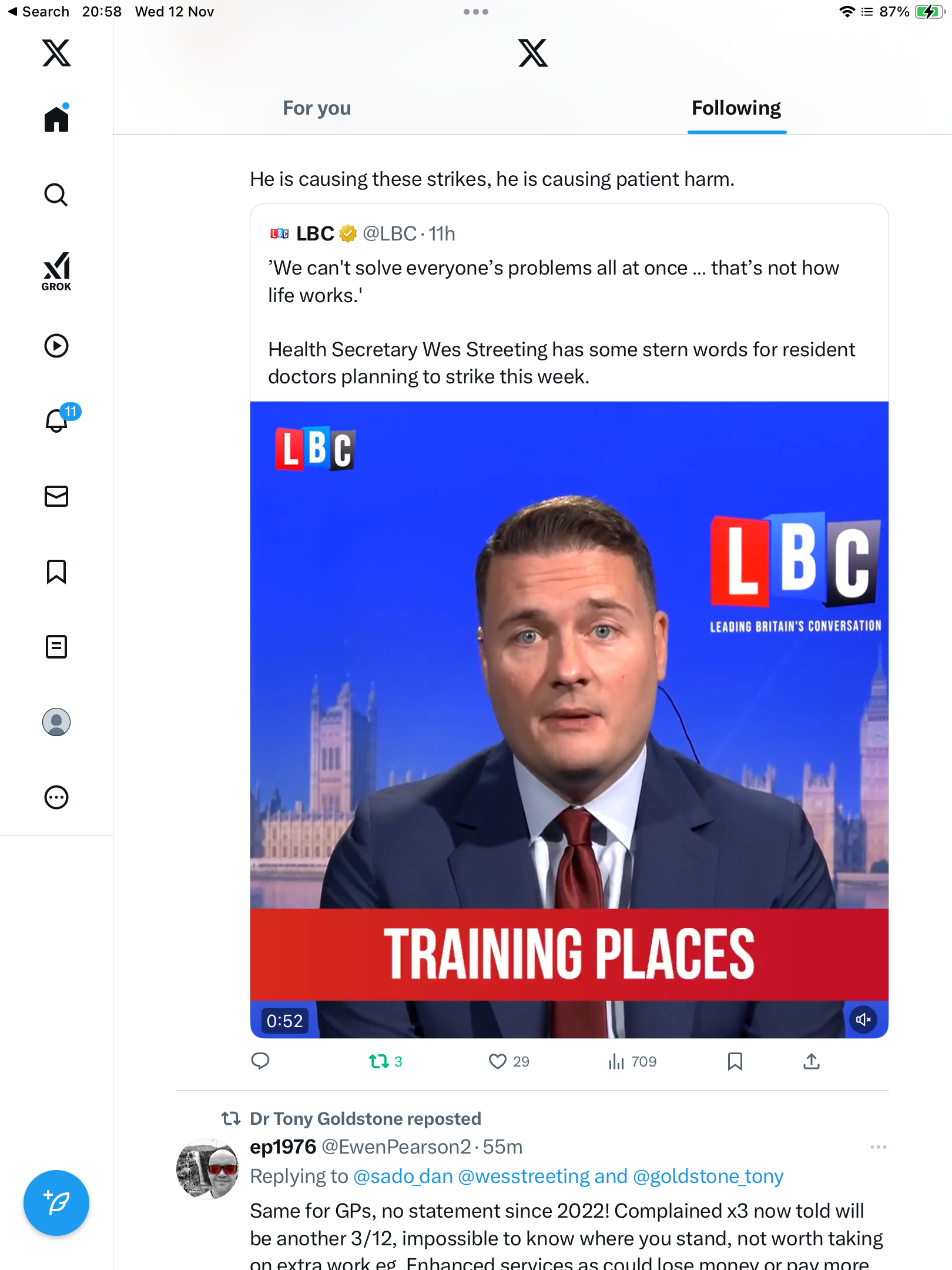Open notifications bell with 11 badge

tap(58, 420)
